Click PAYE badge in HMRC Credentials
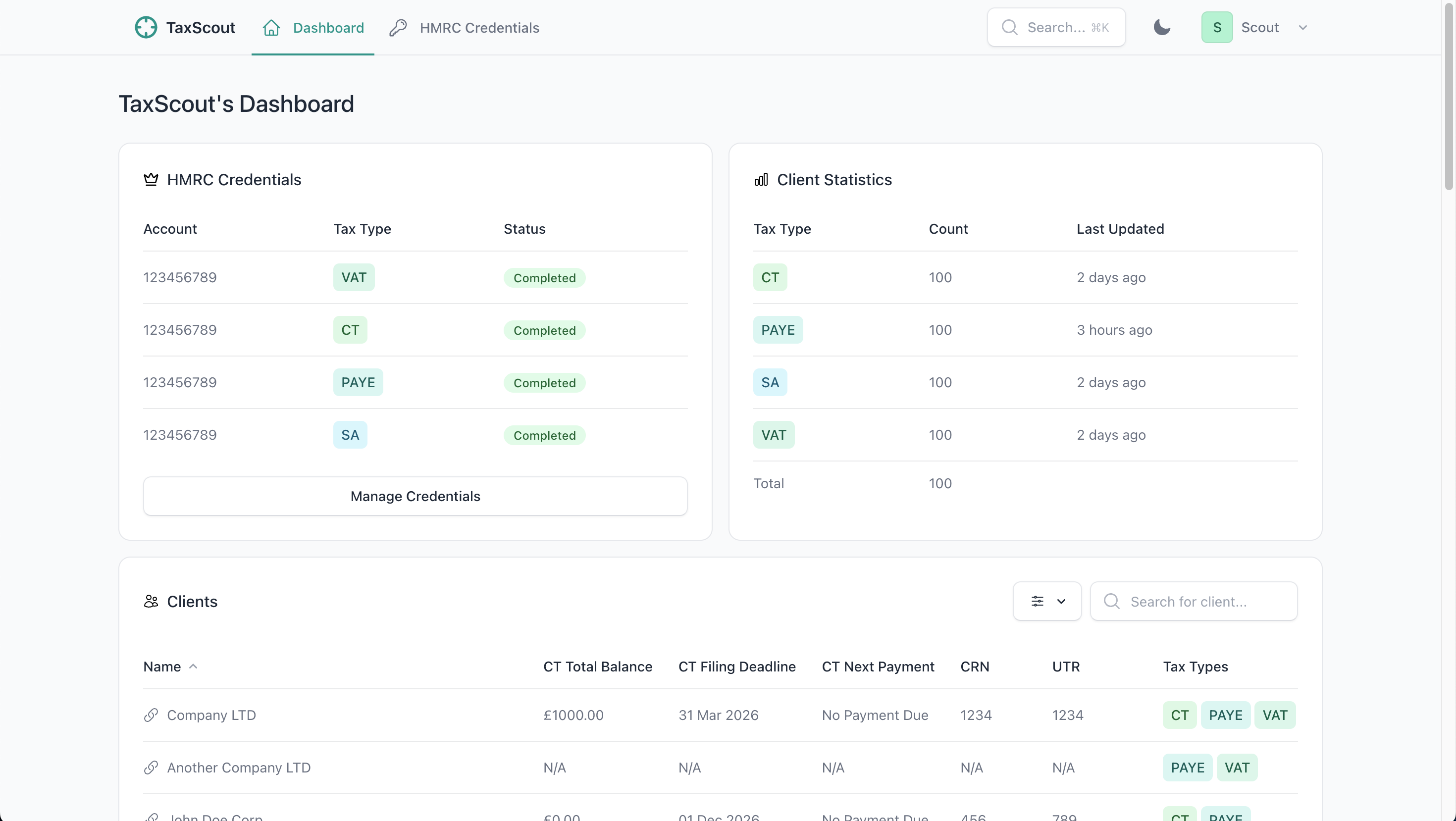 click(x=359, y=383)
